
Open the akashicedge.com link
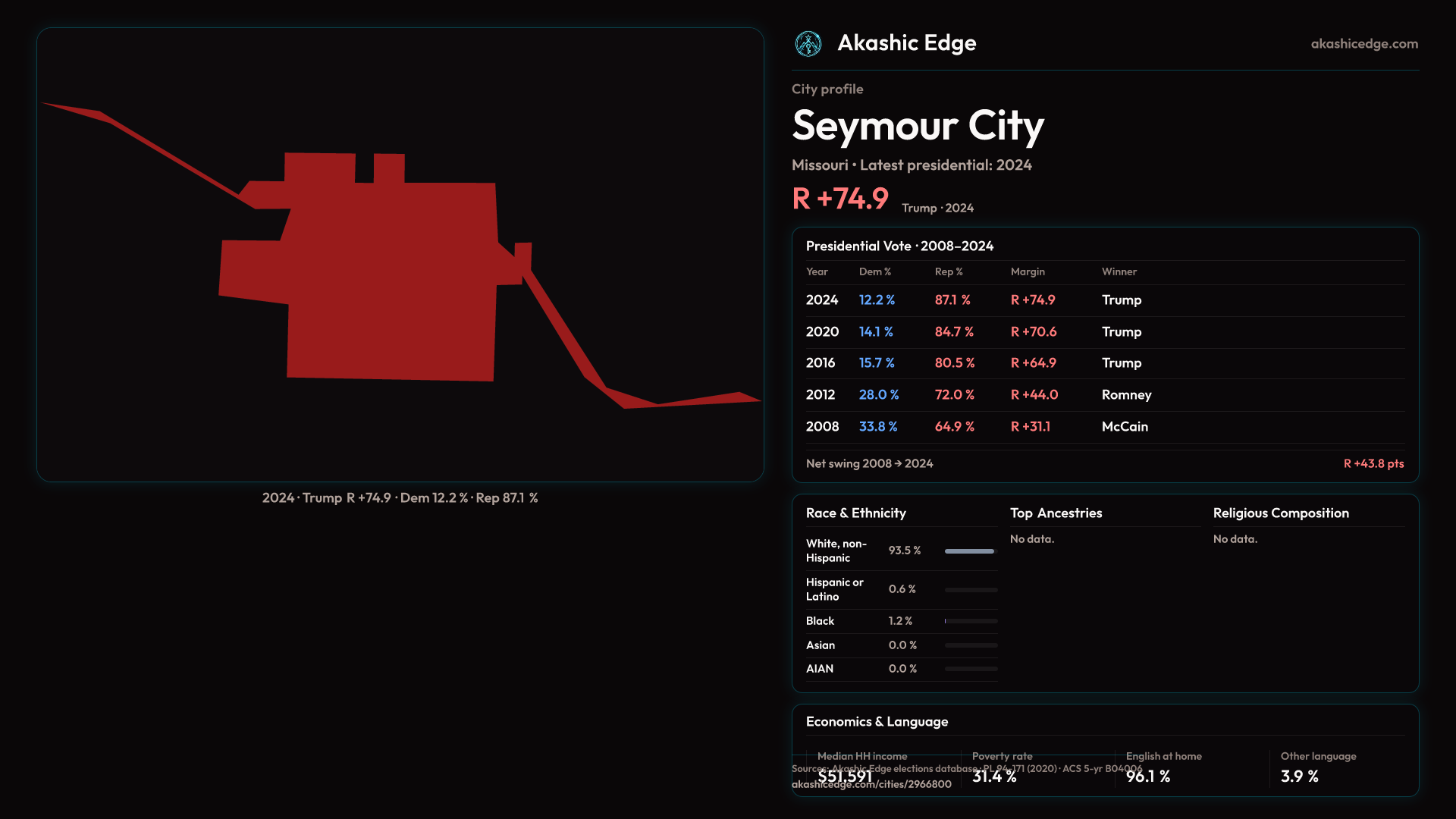(x=1363, y=44)
